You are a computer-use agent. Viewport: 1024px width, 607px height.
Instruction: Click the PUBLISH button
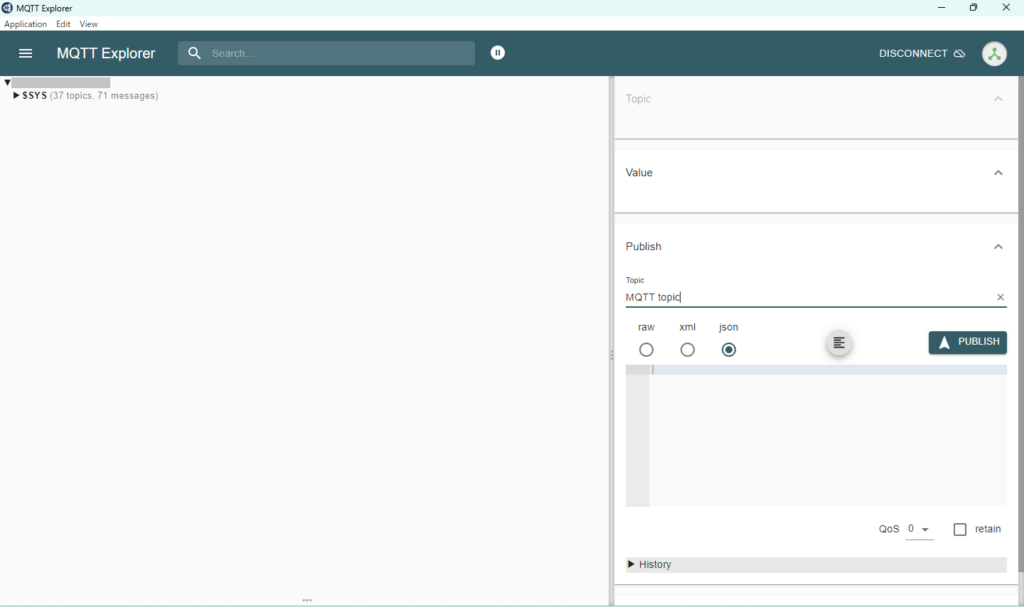tap(967, 342)
